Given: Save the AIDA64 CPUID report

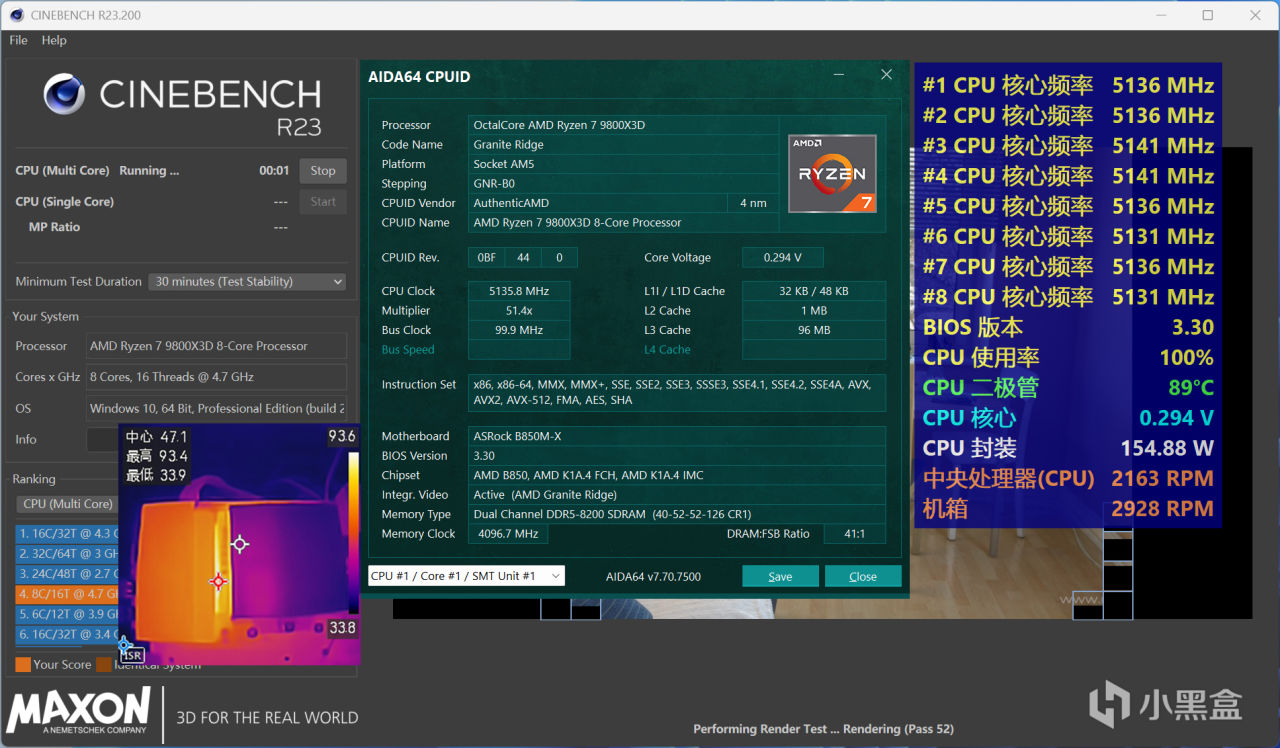Looking at the screenshot, I should (x=780, y=576).
